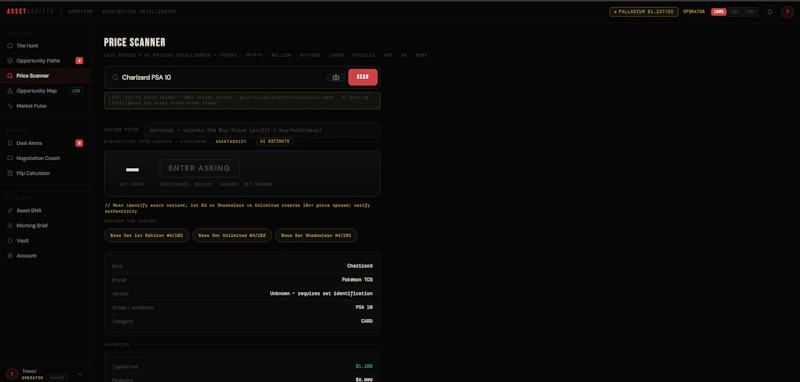Click the search magnifier icon inside scanner field
Image resolution: width=800 pixels, height=382 pixels.
115,78
